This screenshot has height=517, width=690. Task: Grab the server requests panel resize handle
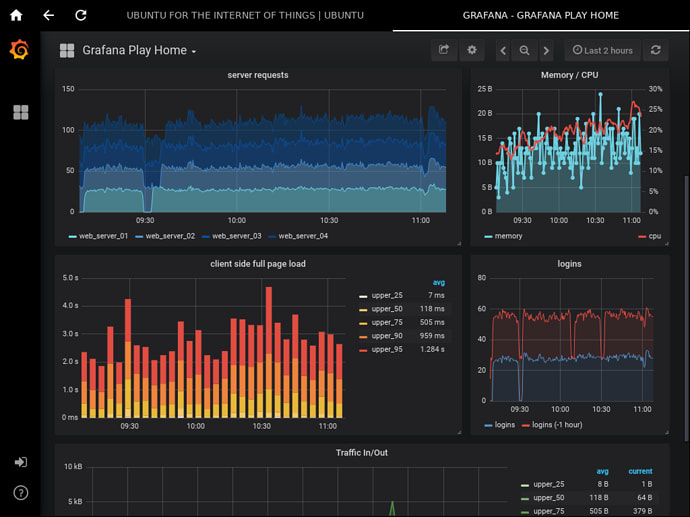click(x=459, y=243)
